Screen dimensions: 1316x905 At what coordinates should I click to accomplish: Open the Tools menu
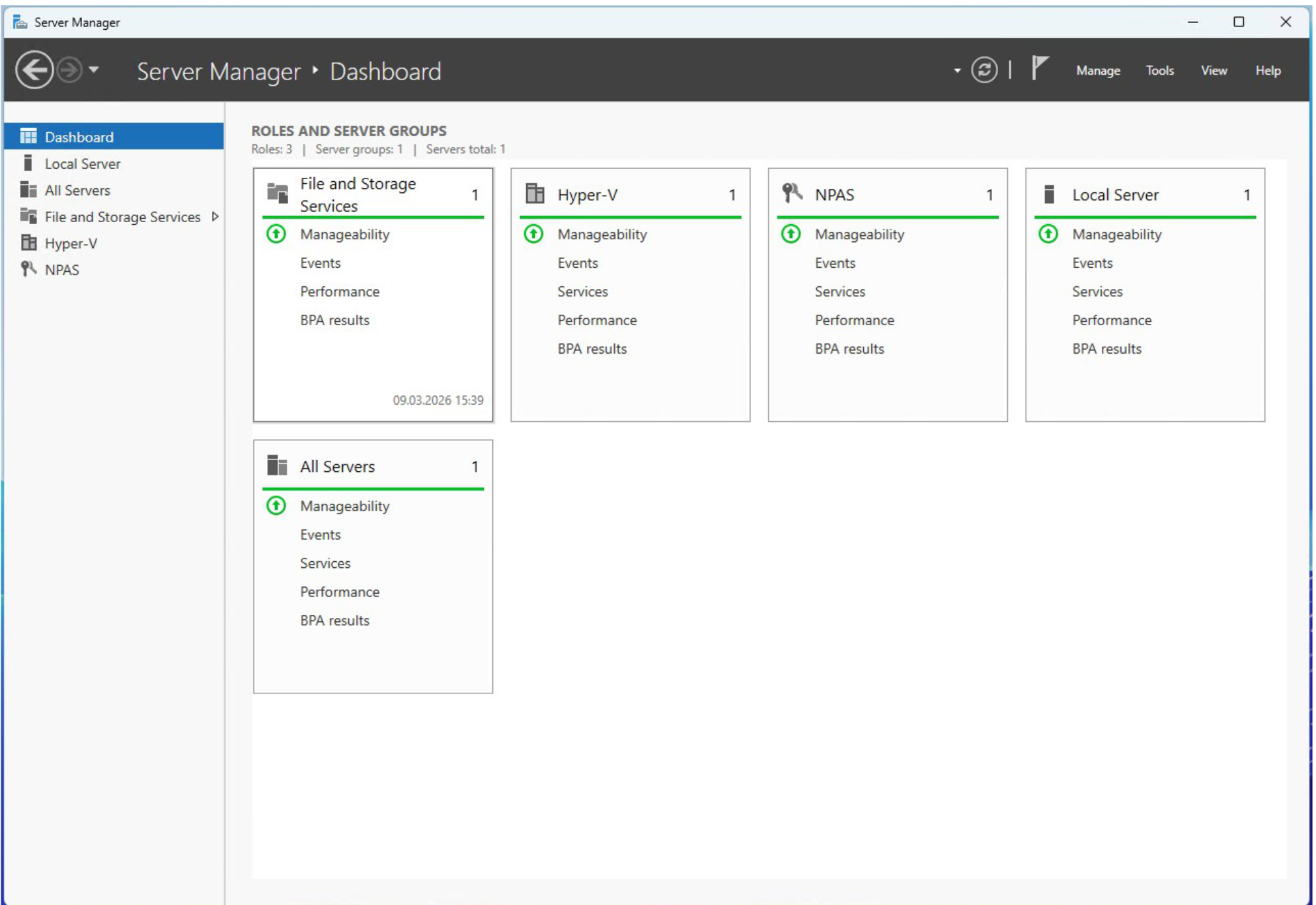point(1159,71)
